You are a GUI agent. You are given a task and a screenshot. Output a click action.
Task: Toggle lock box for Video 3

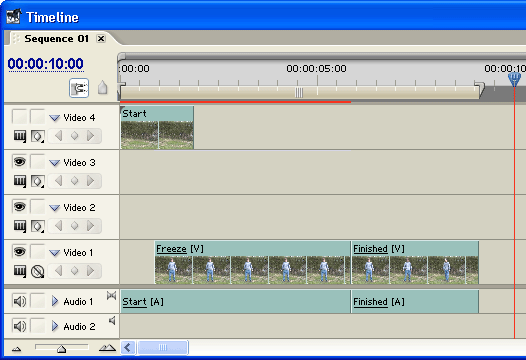click(38, 161)
